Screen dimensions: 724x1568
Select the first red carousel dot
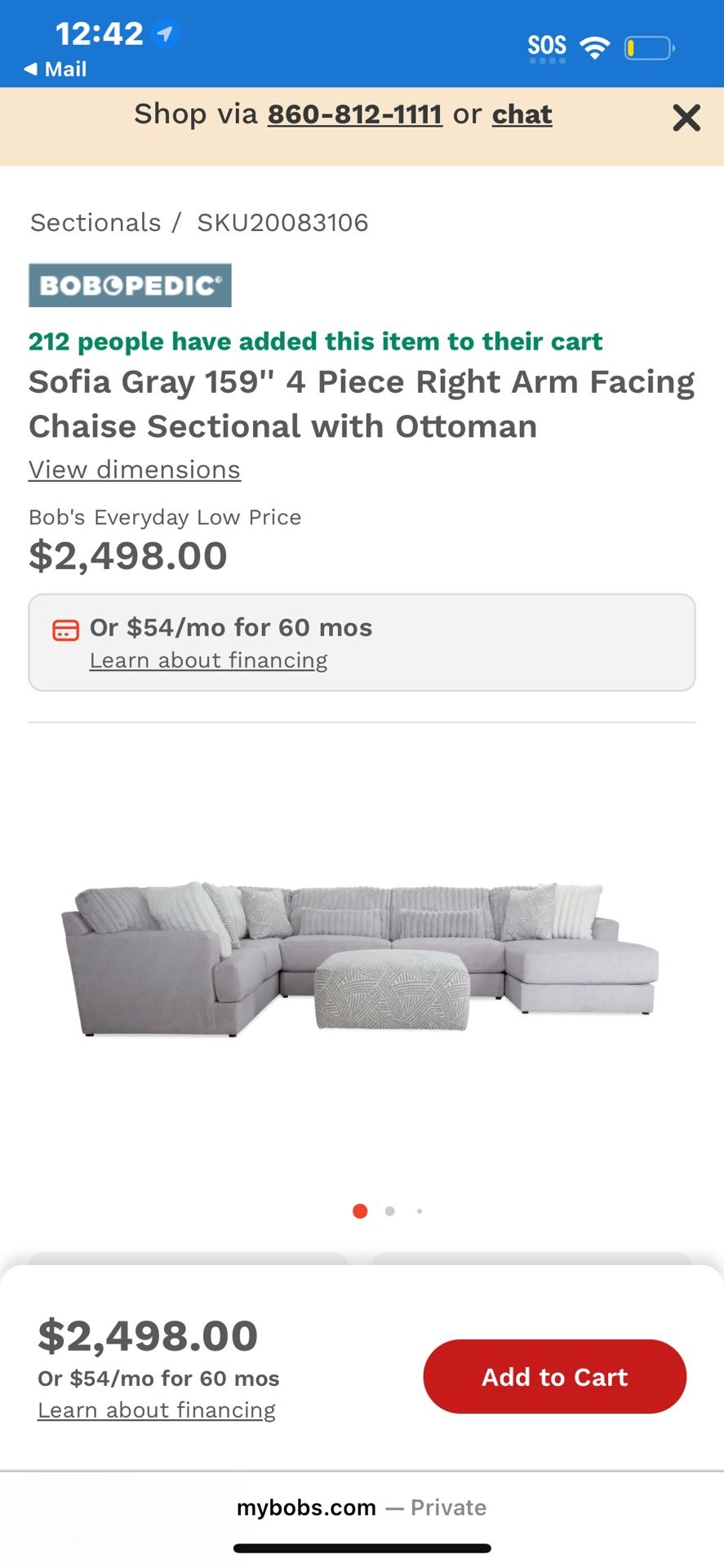click(360, 1211)
